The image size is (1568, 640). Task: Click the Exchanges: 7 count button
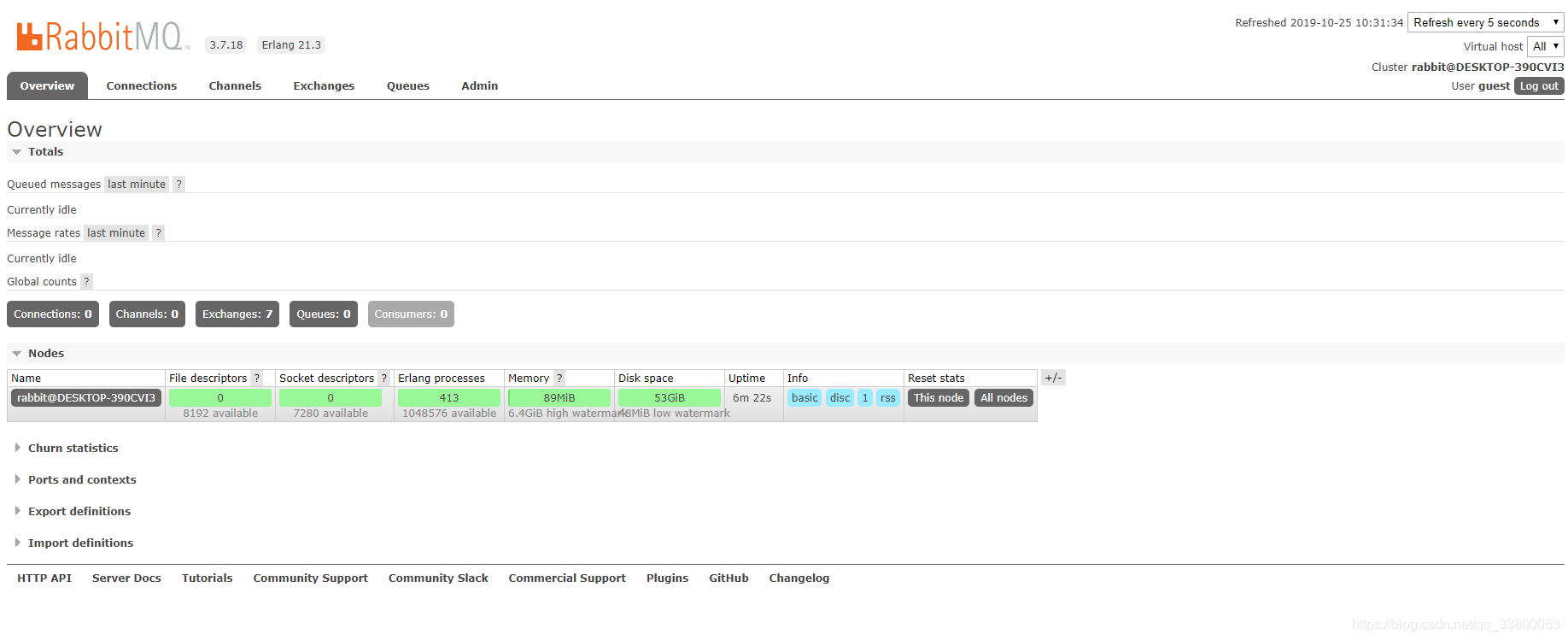[237, 314]
